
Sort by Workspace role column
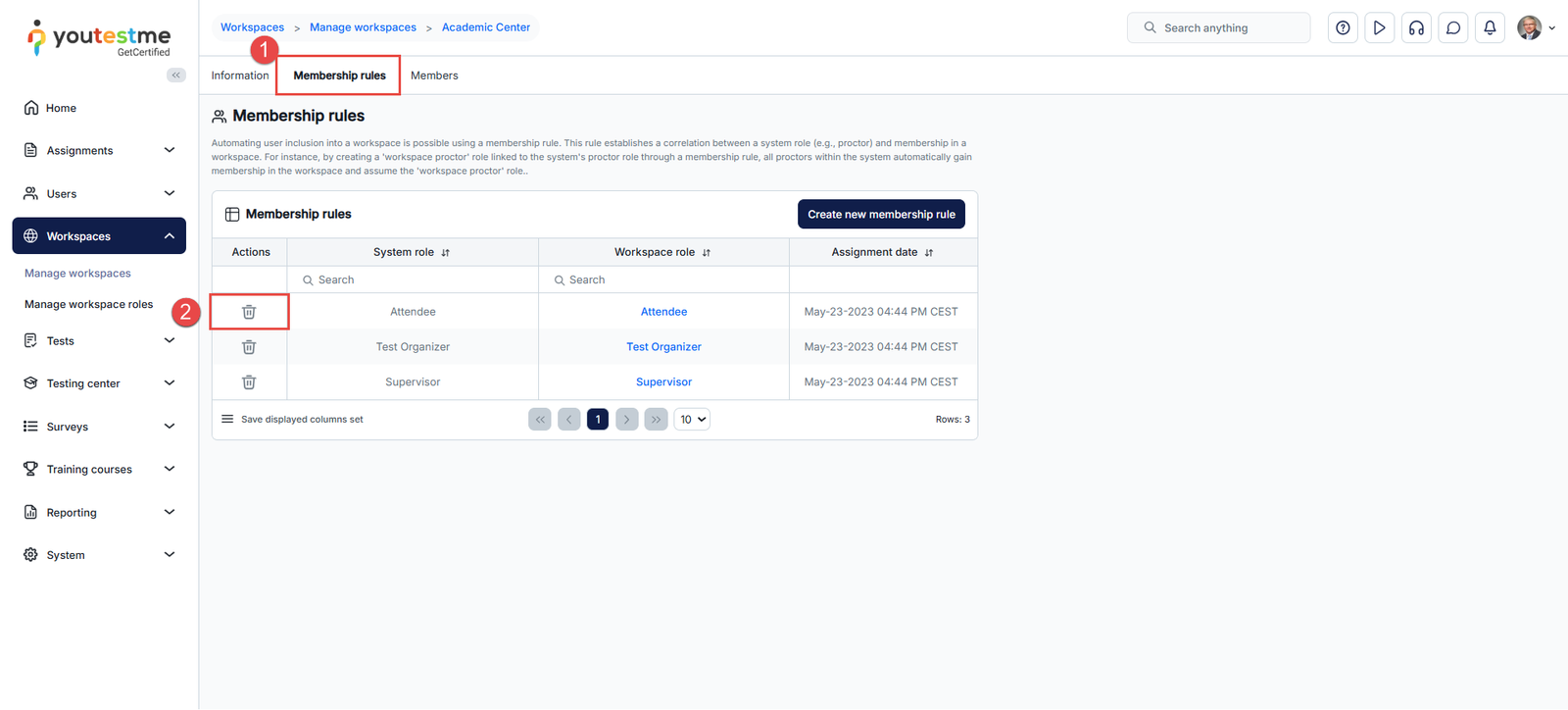click(706, 253)
